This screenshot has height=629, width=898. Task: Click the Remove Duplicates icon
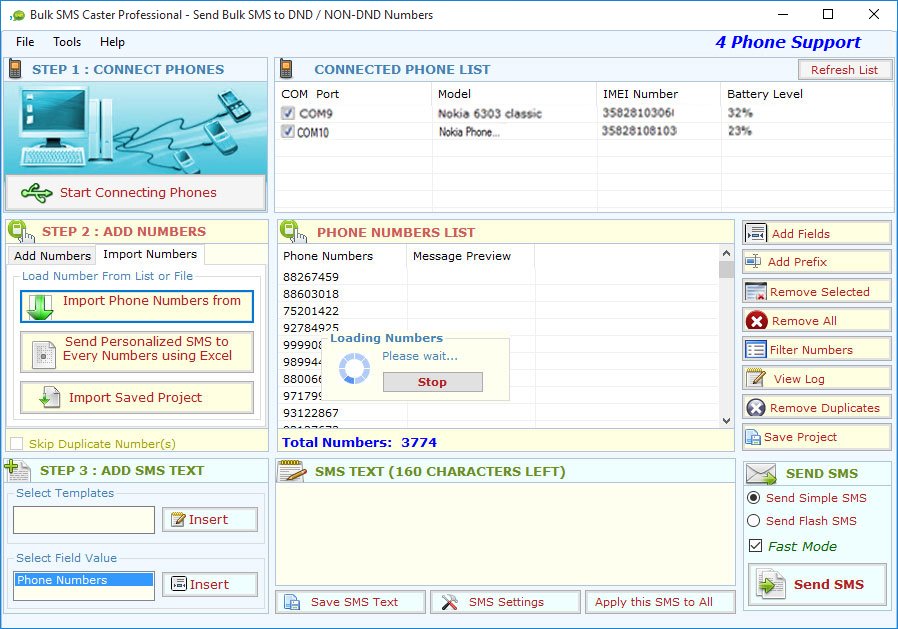pos(756,408)
